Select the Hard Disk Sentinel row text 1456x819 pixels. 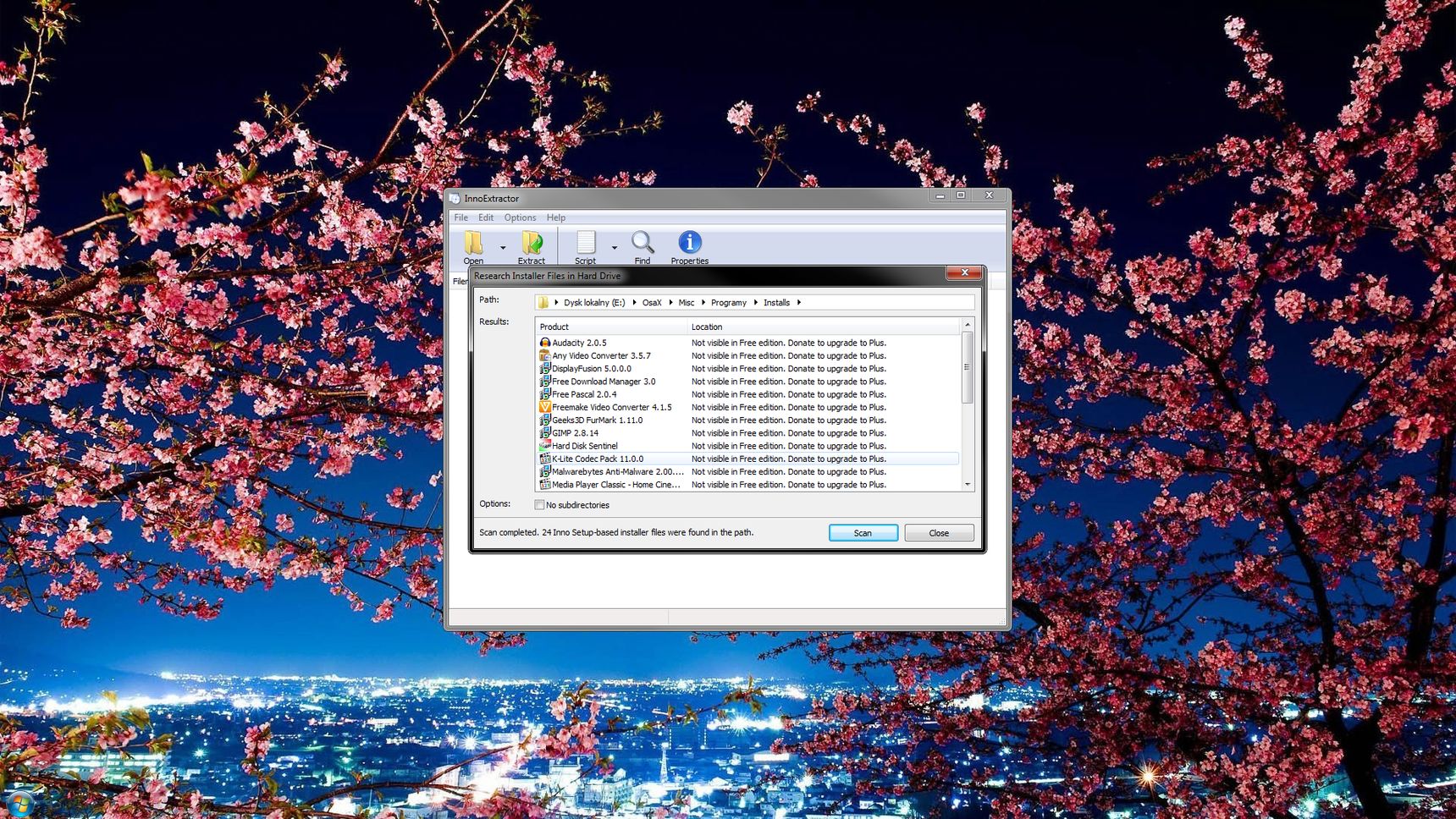tap(585, 446)
